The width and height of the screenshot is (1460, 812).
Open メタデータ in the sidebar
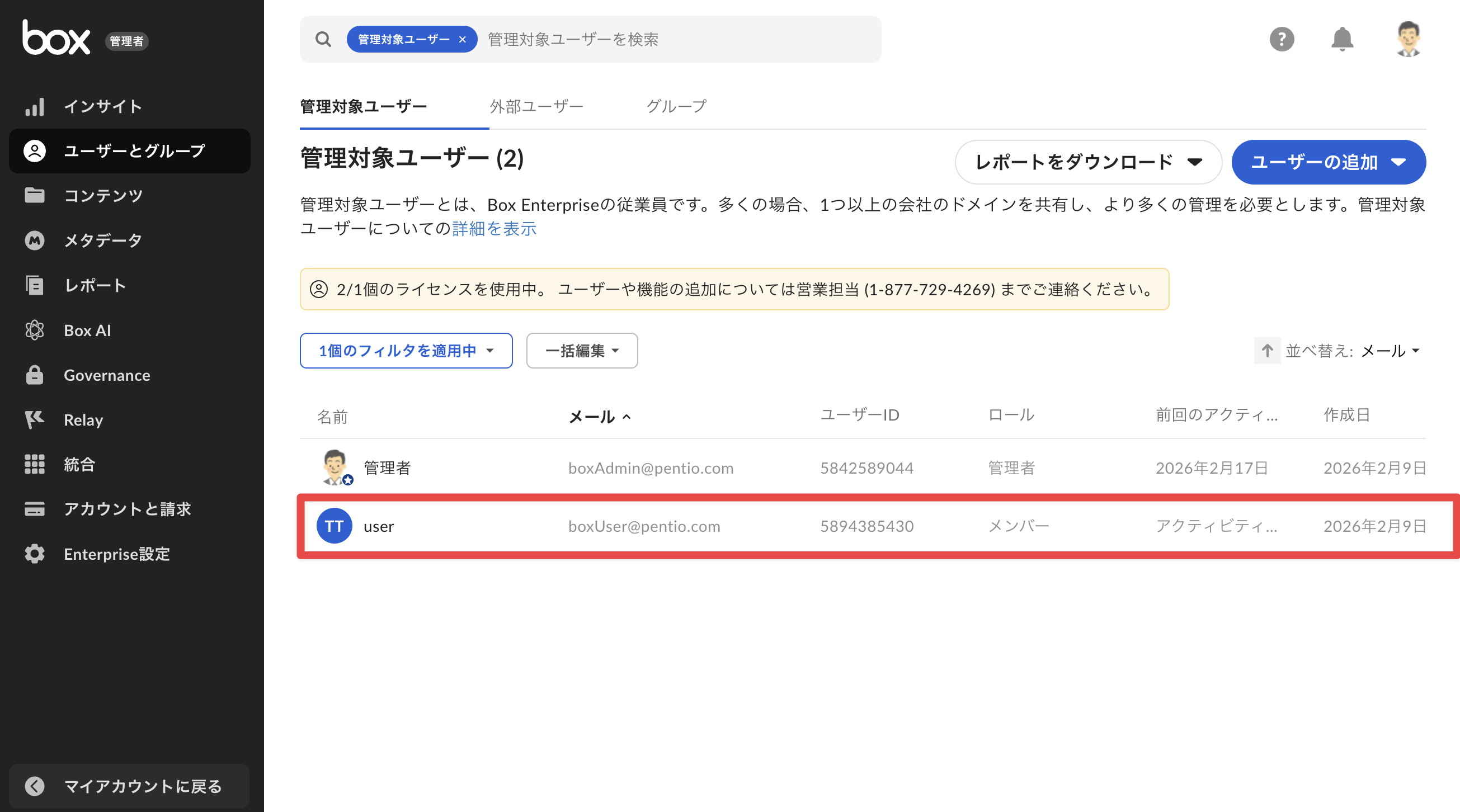pyautogui.click(x=130, y=240)
